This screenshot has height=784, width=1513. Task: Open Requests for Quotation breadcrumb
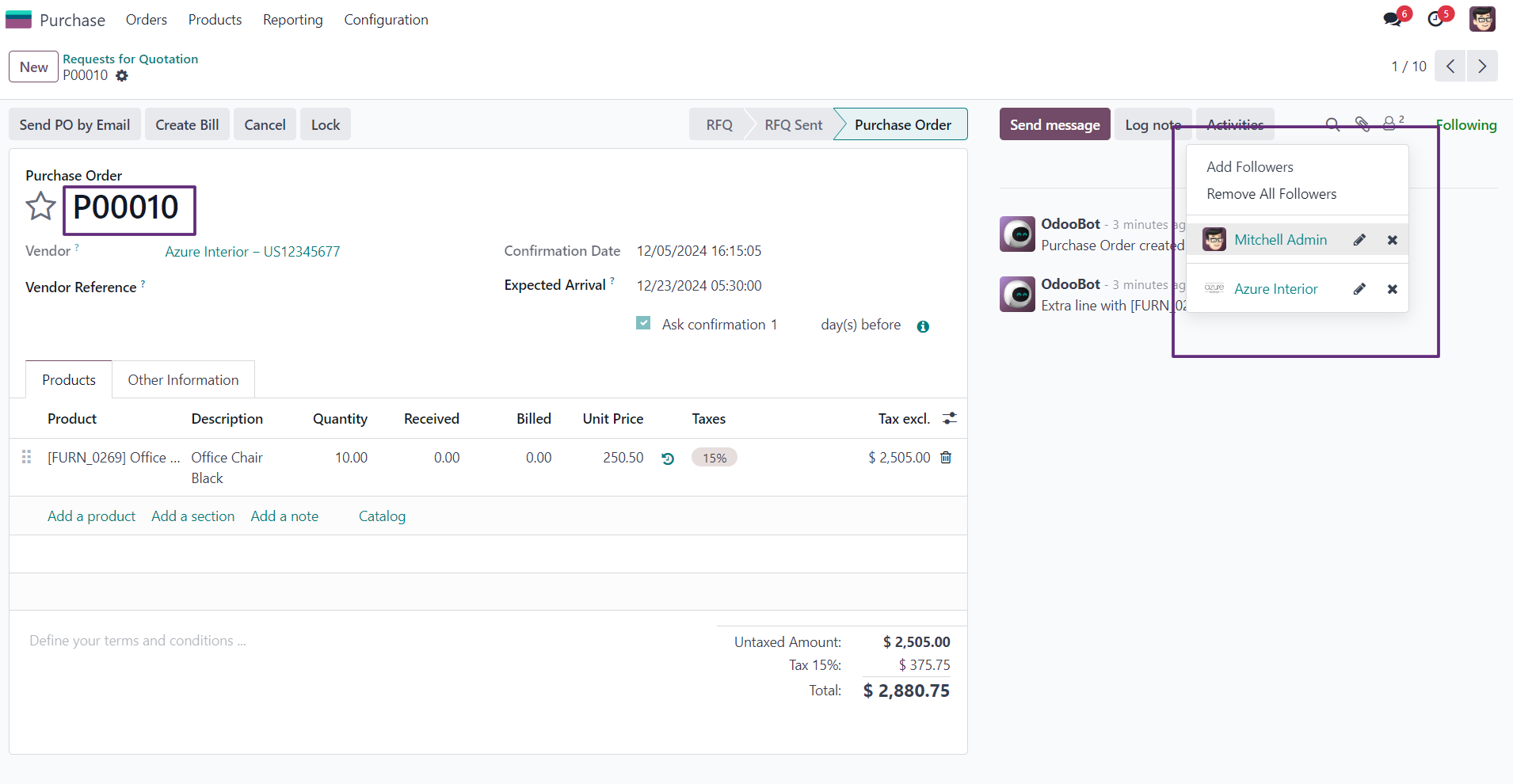click(x=131, y=59)
